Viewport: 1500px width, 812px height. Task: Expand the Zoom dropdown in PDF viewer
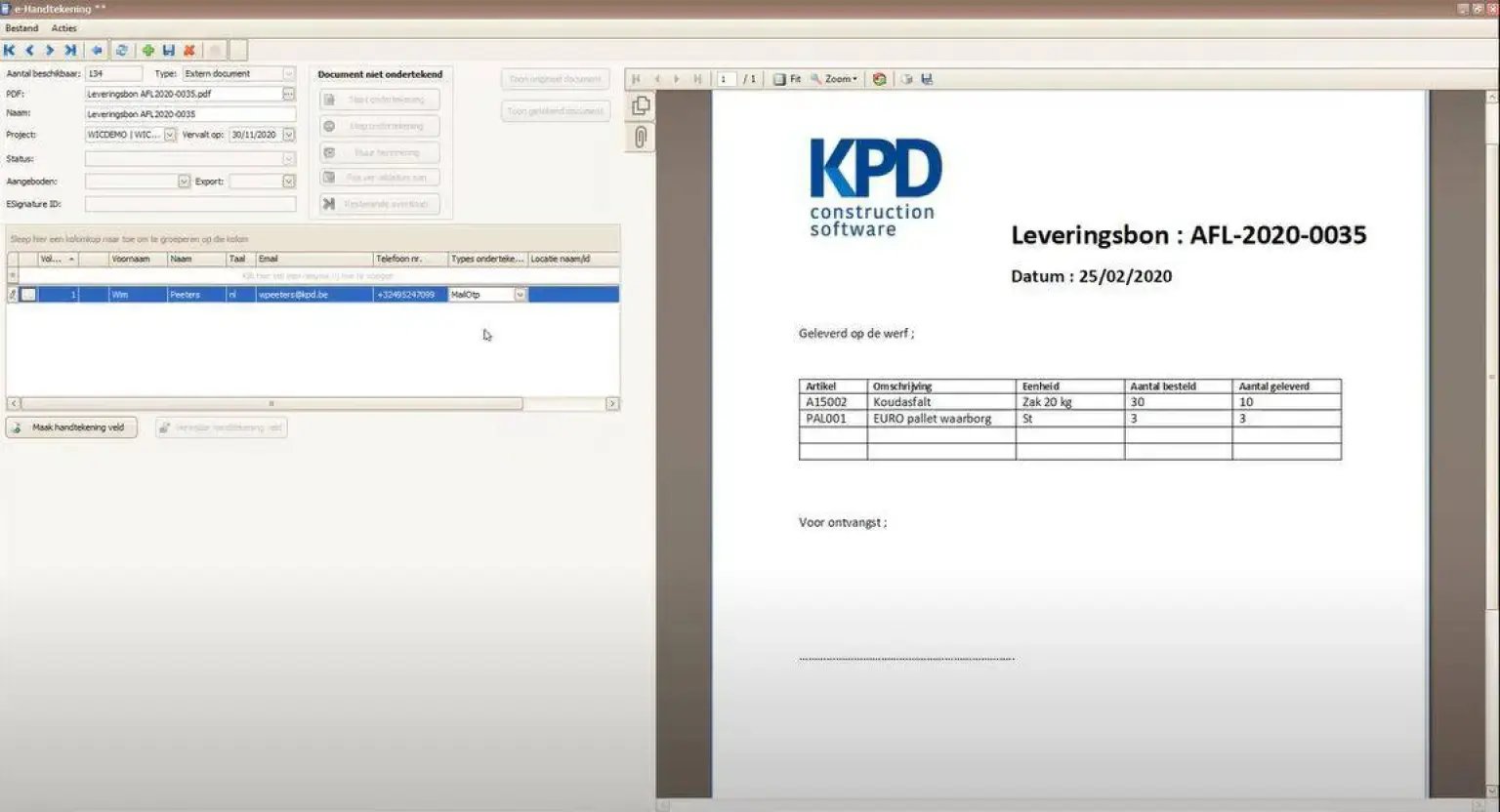pos(834,79)
